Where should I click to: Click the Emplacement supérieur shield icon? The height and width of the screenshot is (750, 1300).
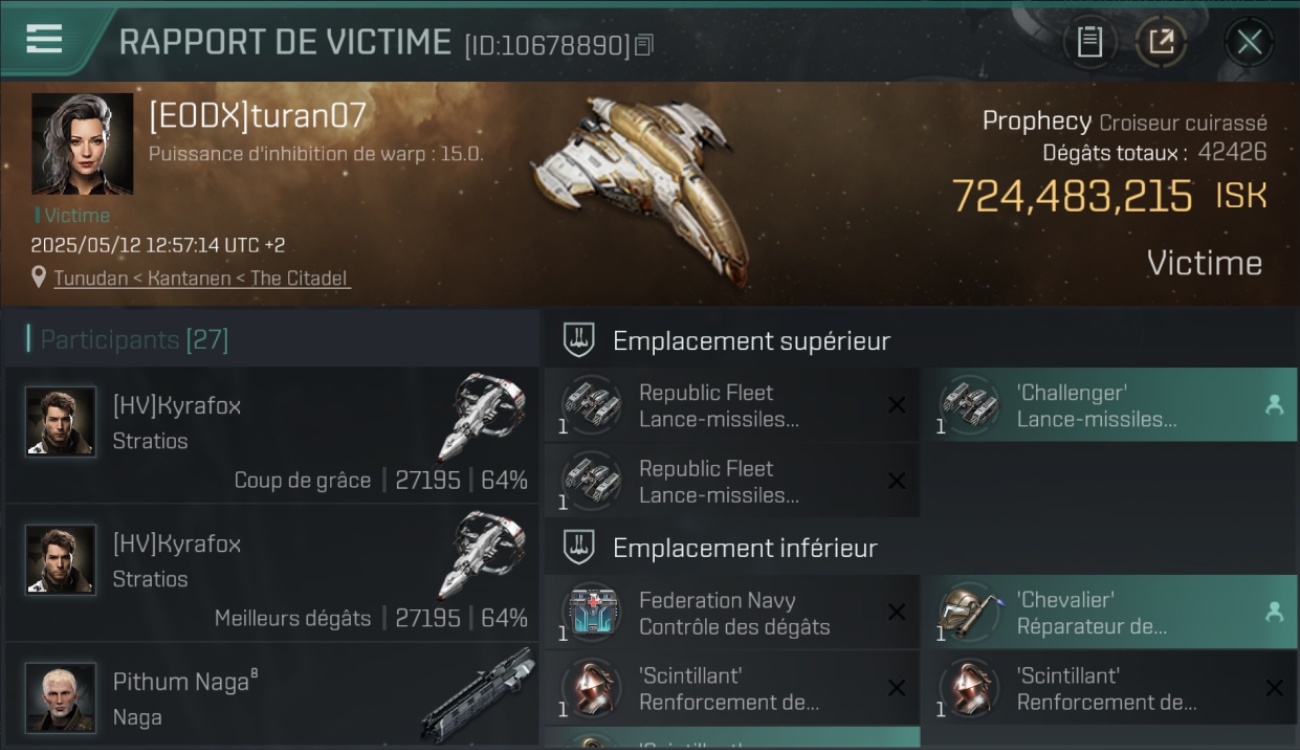coord(579,340)
